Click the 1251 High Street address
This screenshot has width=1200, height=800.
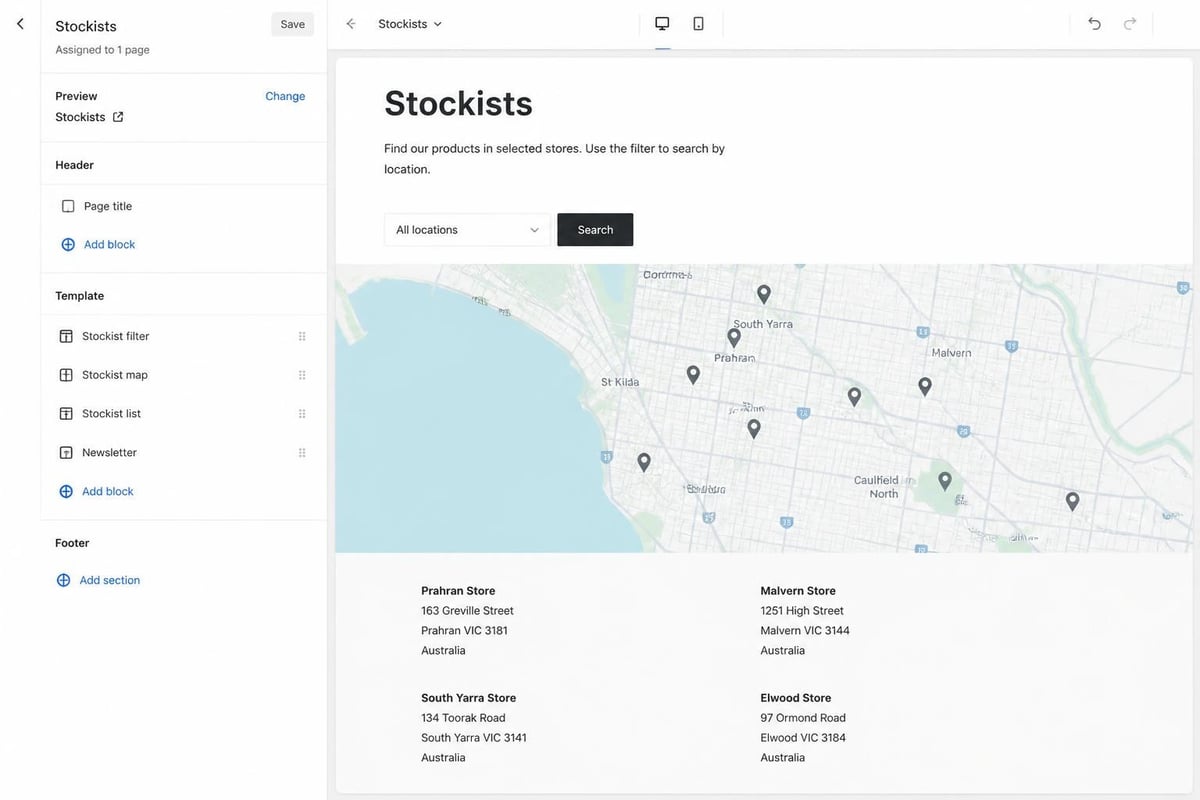click(x=802, y=611)
